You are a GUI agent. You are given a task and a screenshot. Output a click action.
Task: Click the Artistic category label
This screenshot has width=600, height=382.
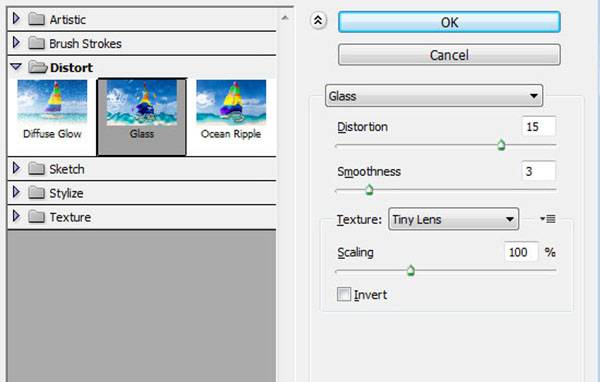(68, 20)
